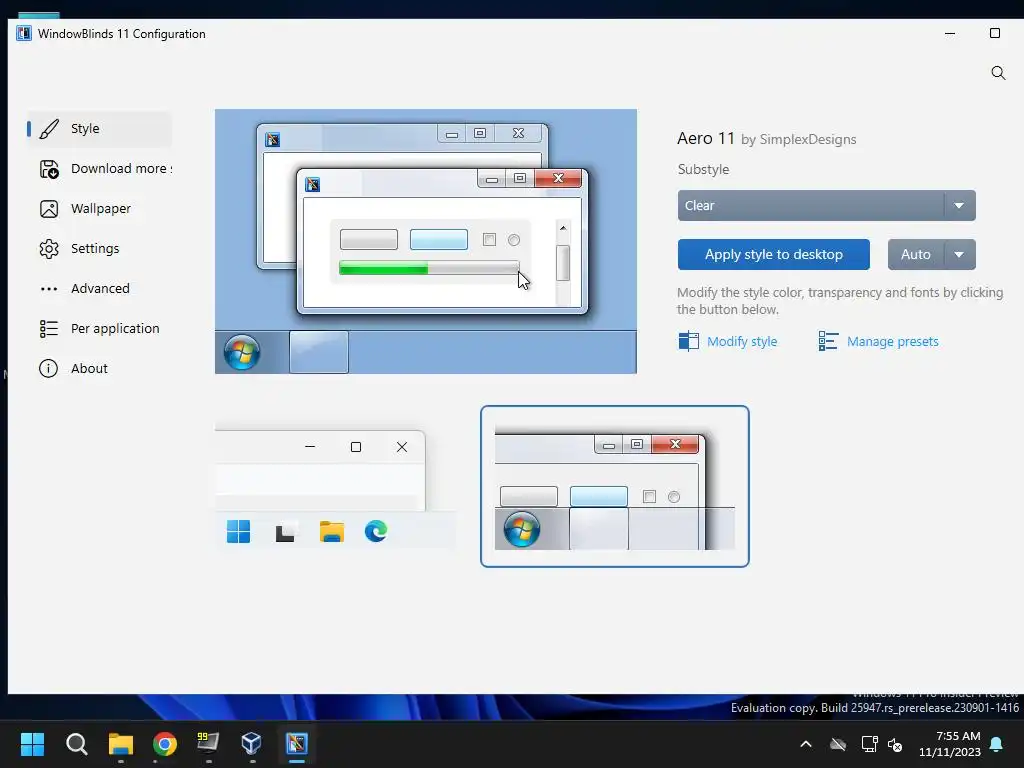Open Per application settings

click(x=99, y=328)
